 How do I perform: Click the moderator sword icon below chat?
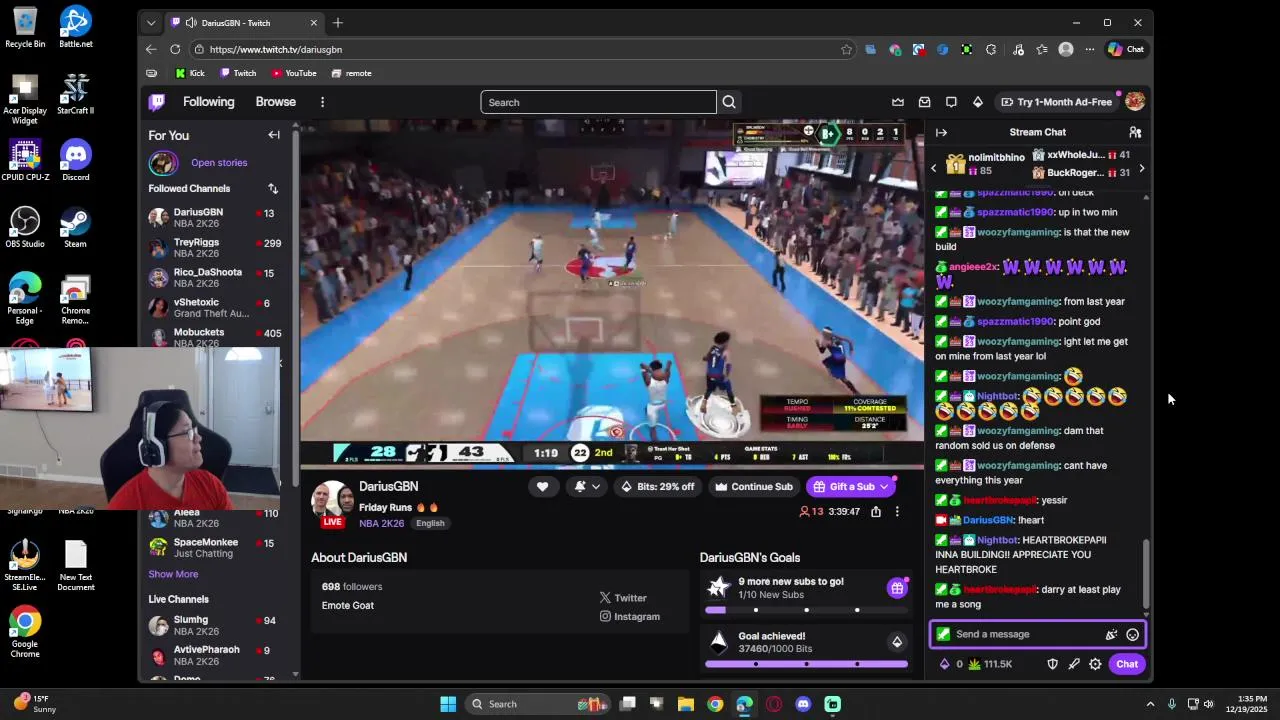(1074, 664)
